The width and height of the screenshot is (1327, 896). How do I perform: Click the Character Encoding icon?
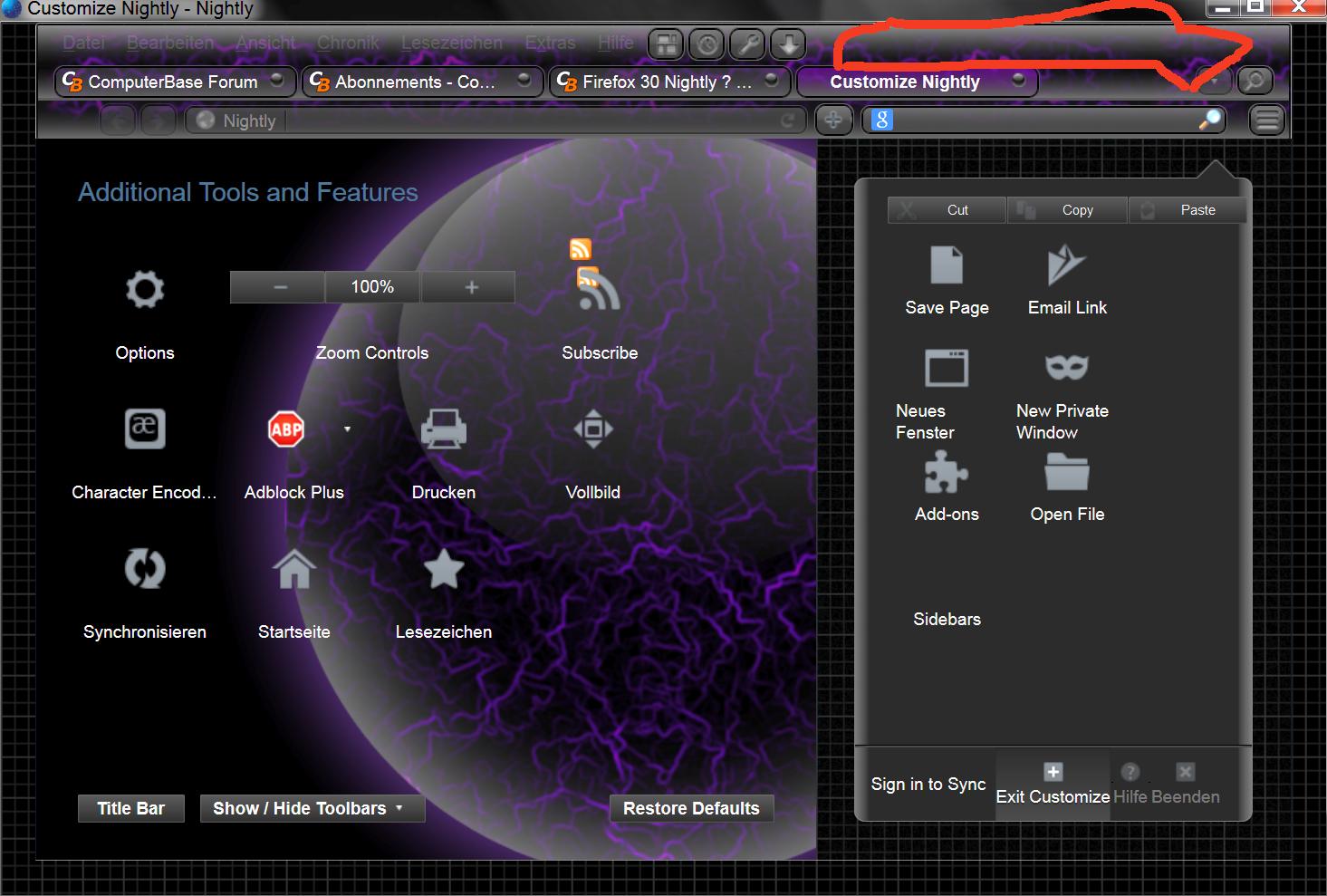(145, 428)
